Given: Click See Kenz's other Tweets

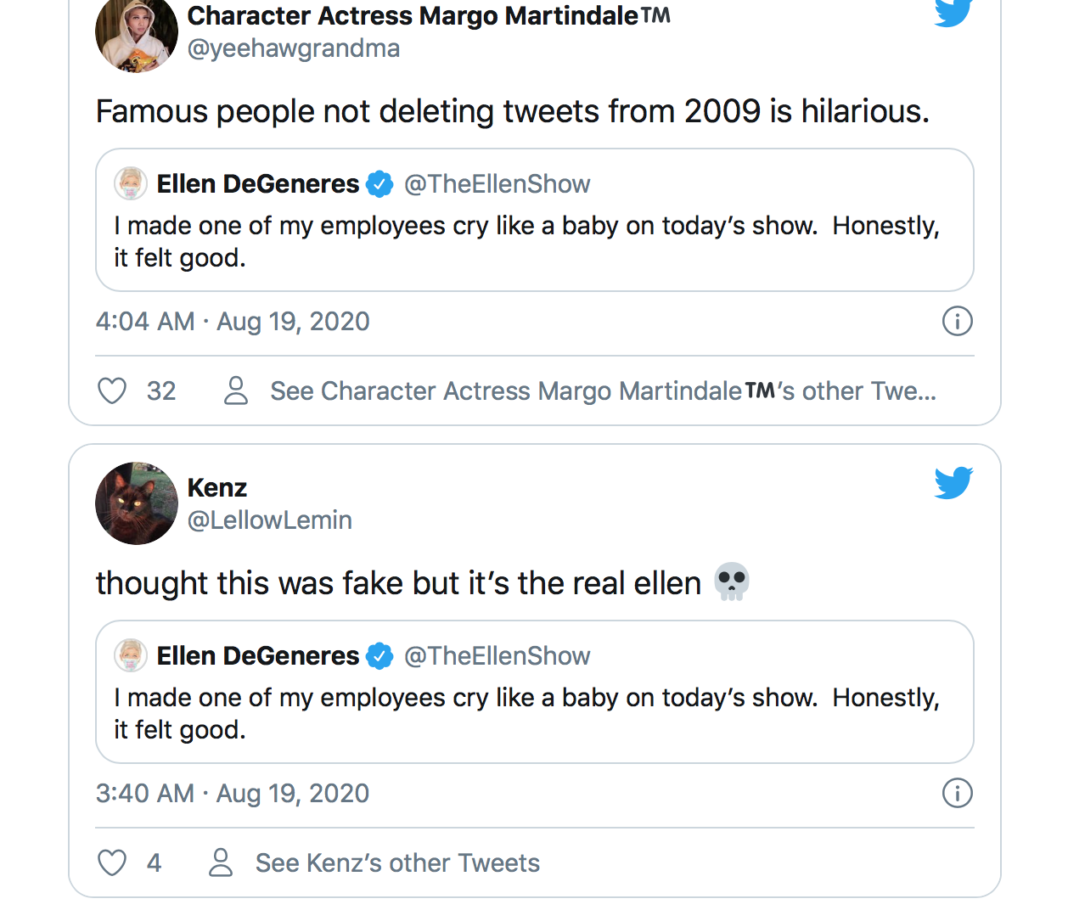Looking at the screenshot, I should 397,862.
